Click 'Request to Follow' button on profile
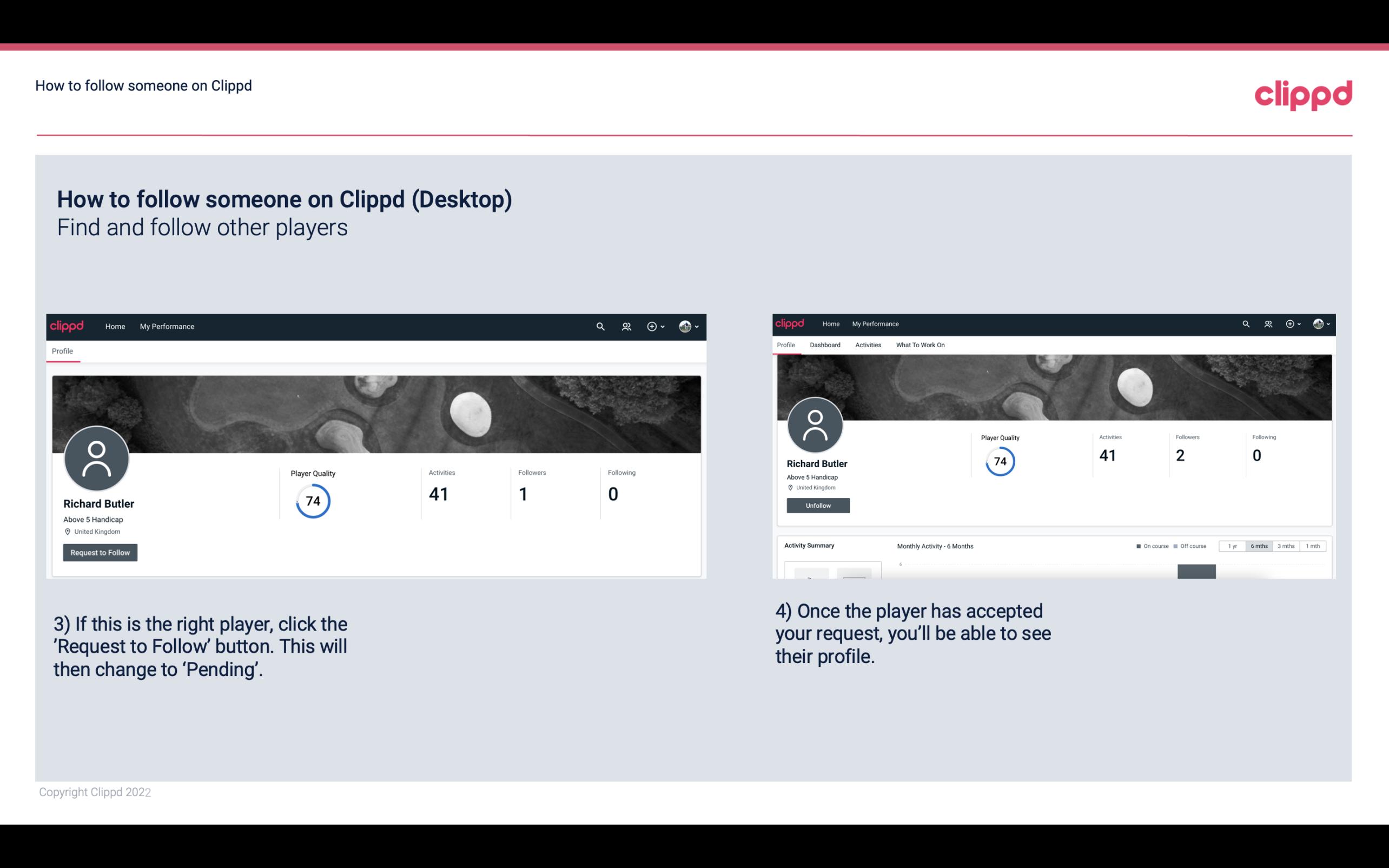The image size is (1389, 868). pos(100,552)
